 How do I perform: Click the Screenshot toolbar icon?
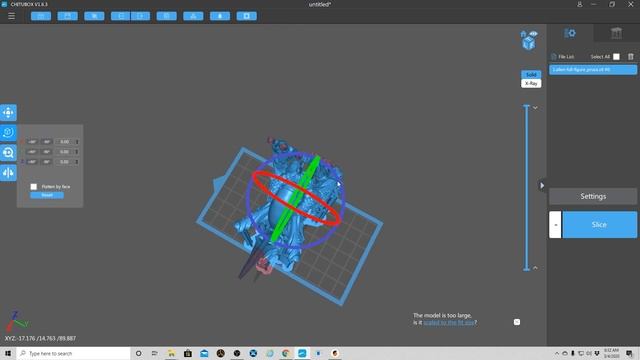[94, 16]
